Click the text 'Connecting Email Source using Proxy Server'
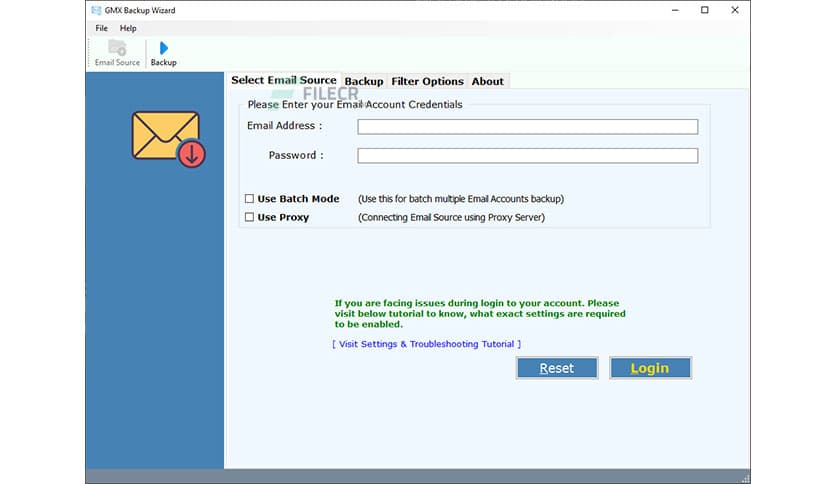 452,217
